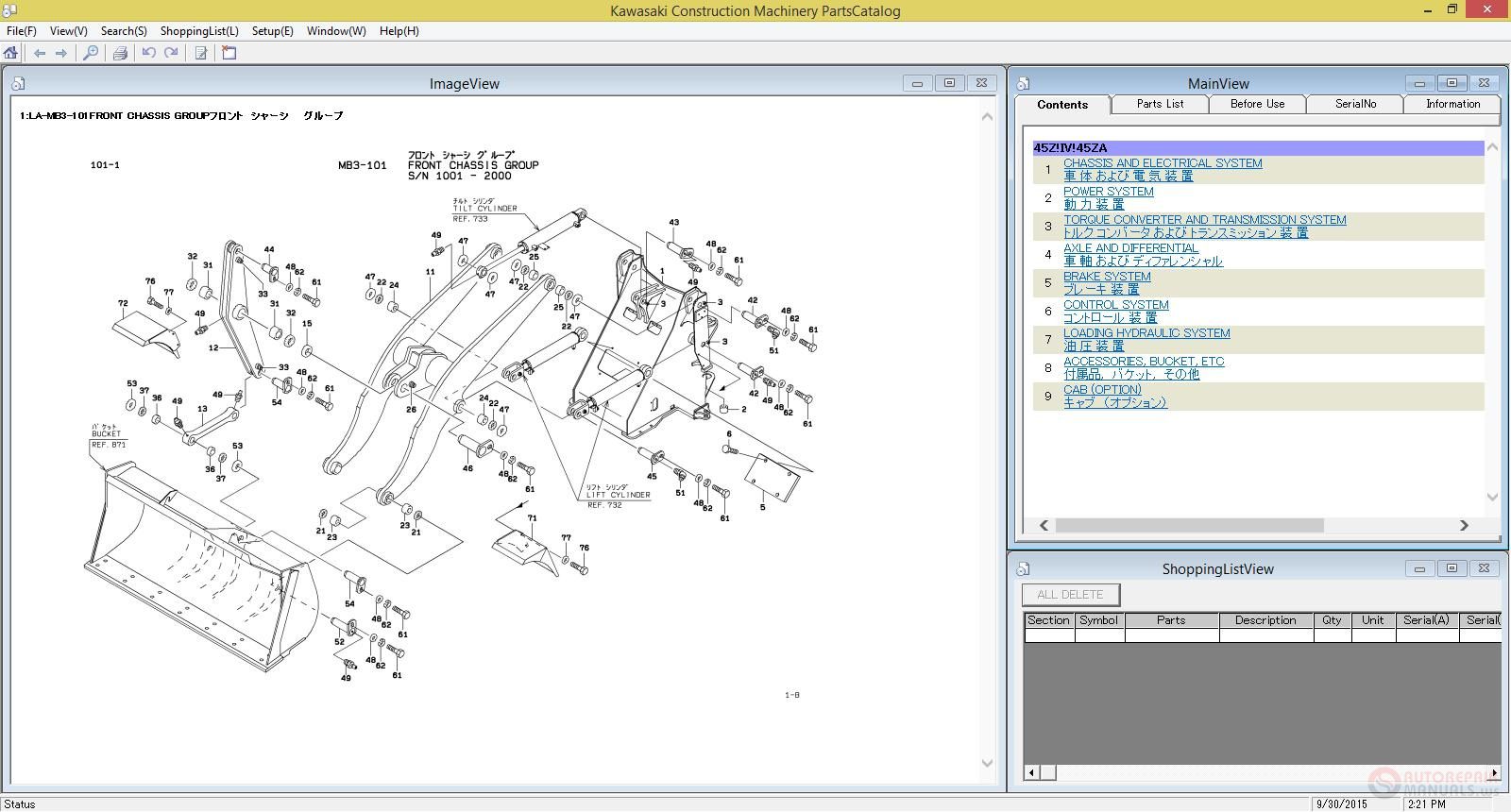Open the magnifier search tool

tap(91, 53)
